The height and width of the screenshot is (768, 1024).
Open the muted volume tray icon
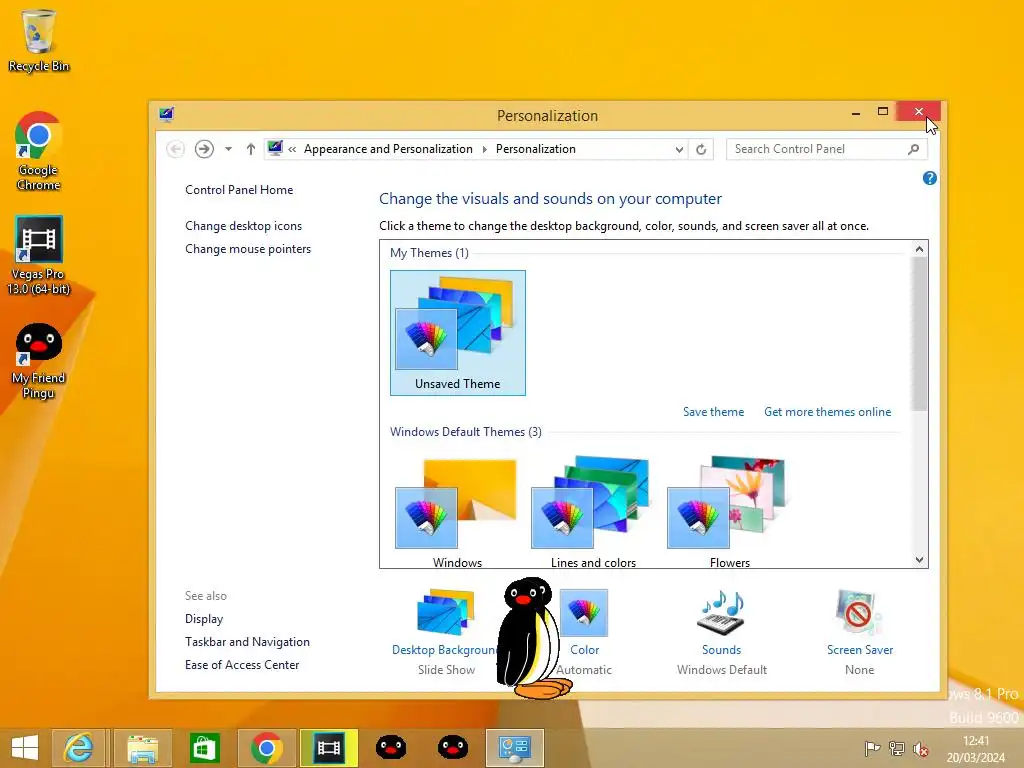pyautogui.click(x=921, y=748)
